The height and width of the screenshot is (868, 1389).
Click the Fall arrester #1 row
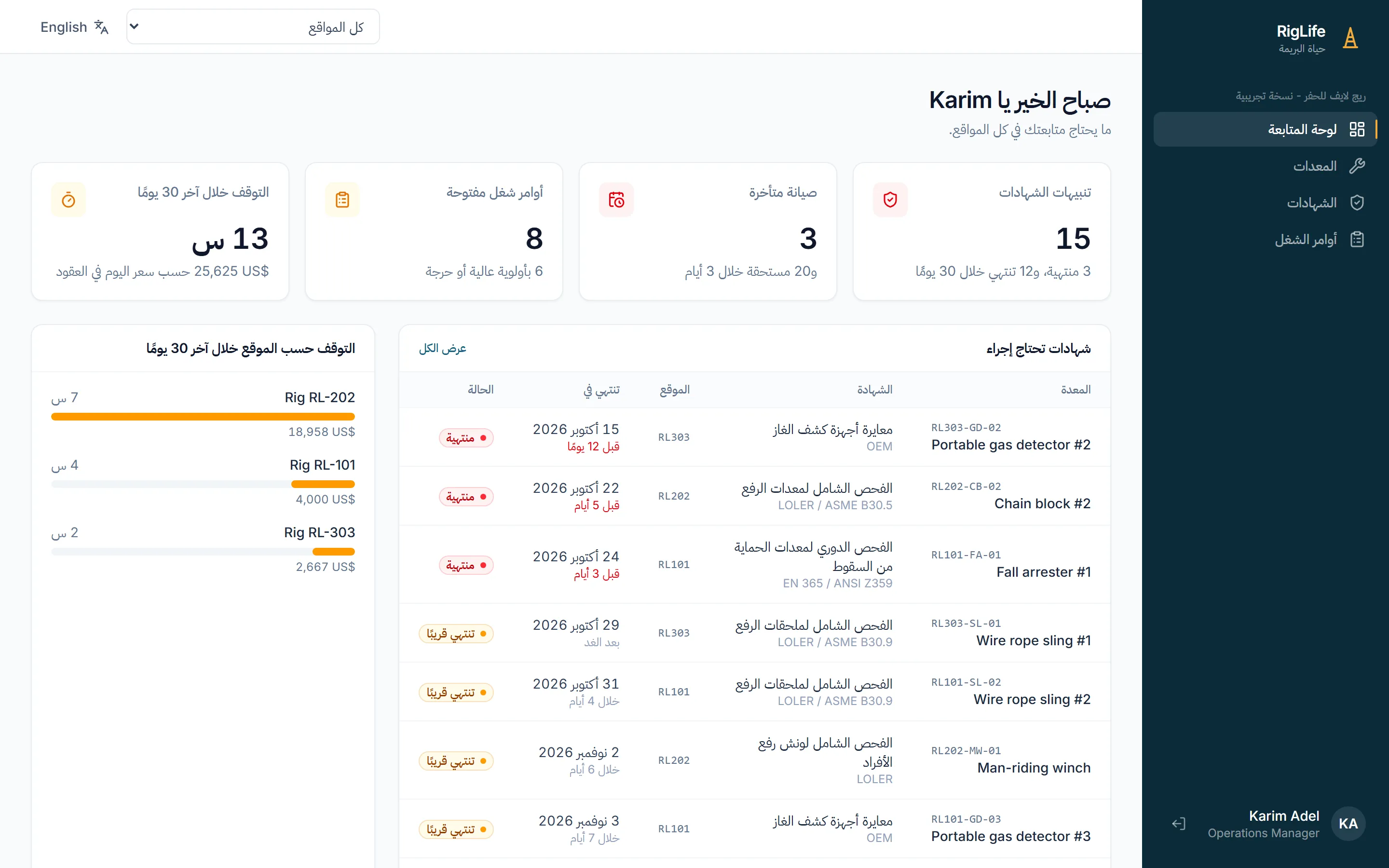coord(755,564)
